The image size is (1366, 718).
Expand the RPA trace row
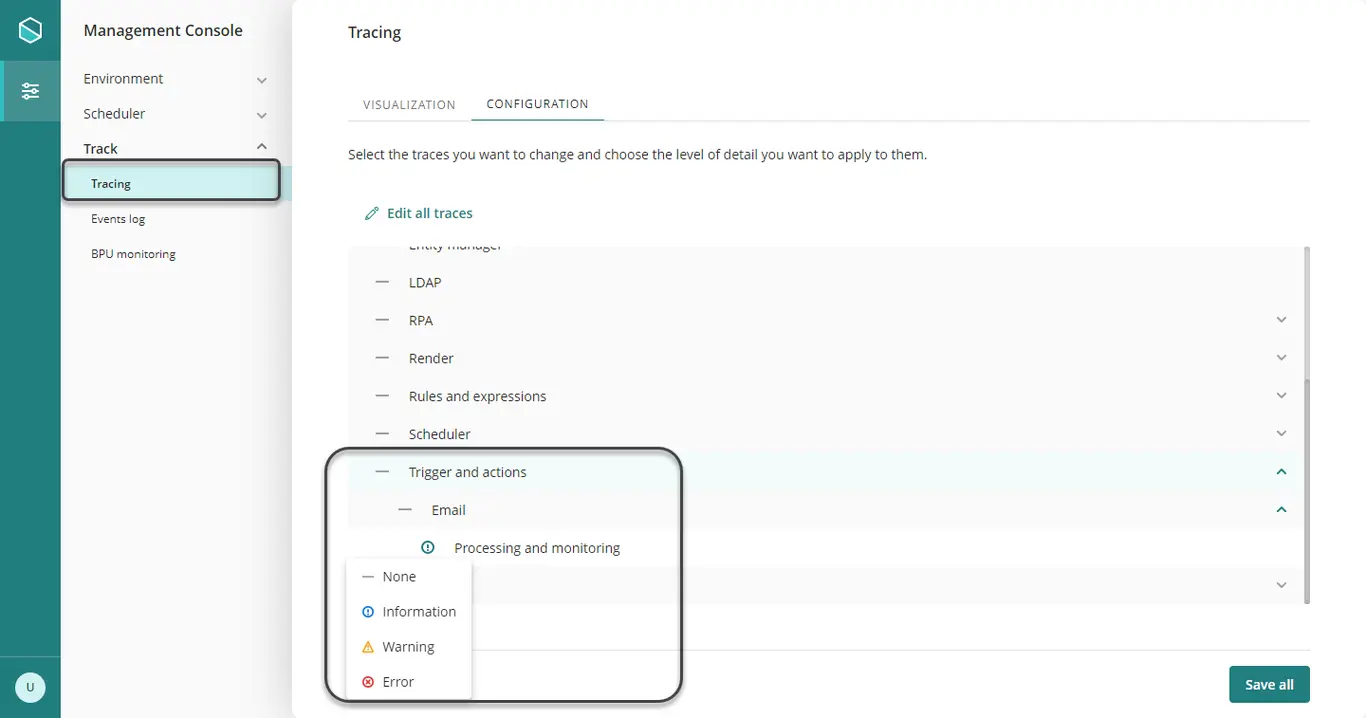point(1281,320)
